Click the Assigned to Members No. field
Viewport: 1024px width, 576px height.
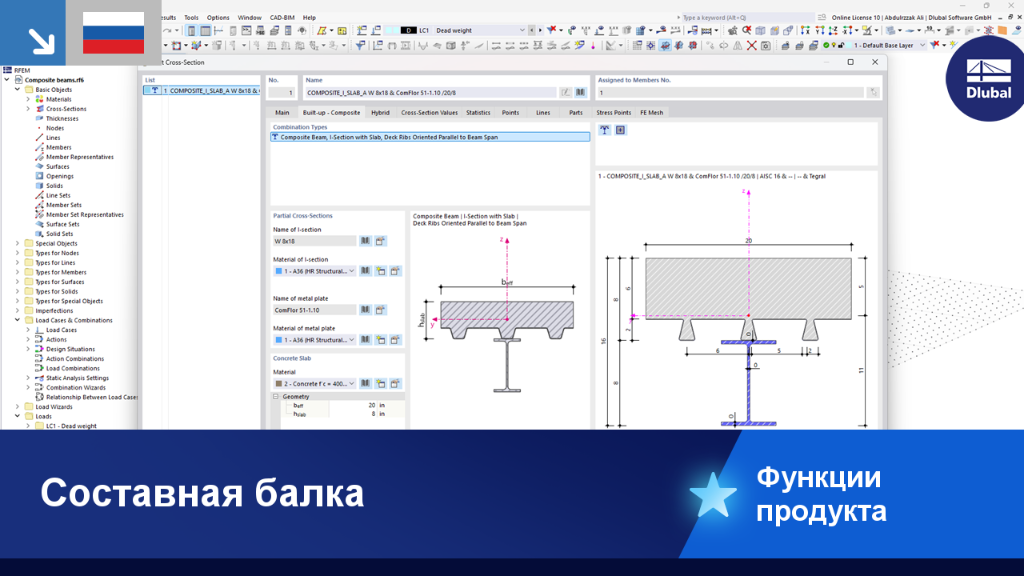tap(730, 93)
